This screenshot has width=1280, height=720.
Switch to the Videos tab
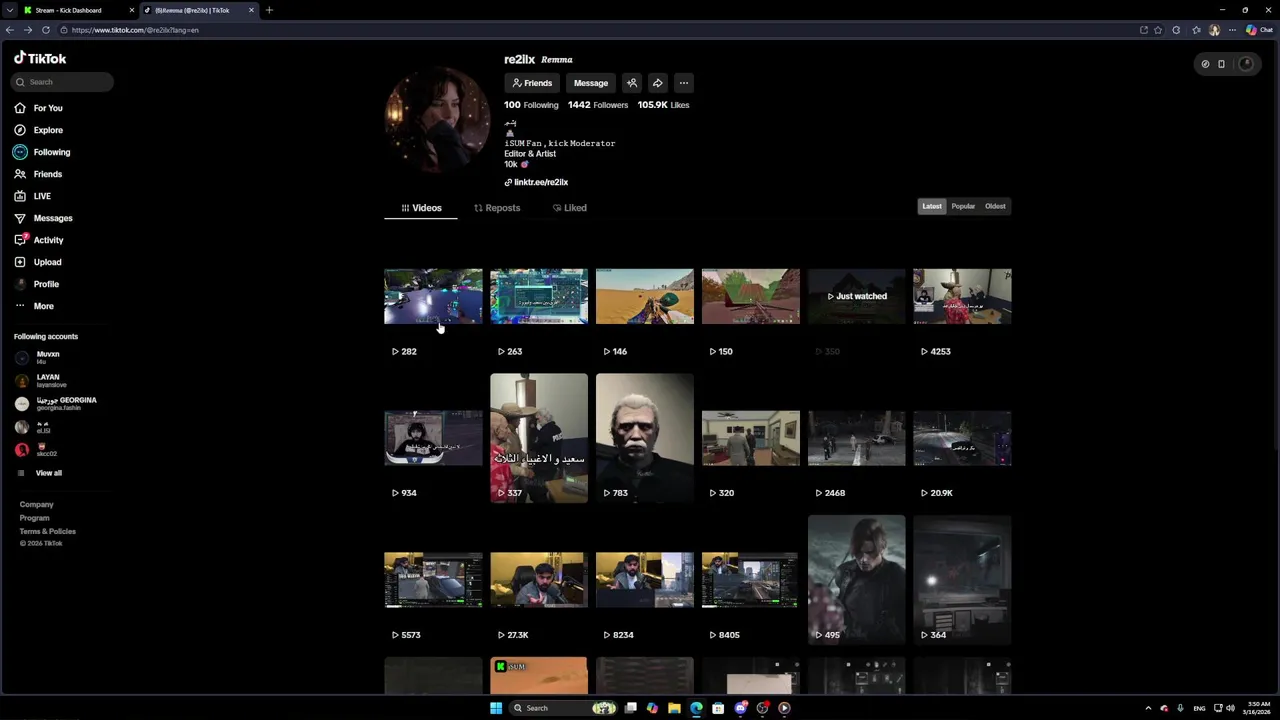(421, 208)
